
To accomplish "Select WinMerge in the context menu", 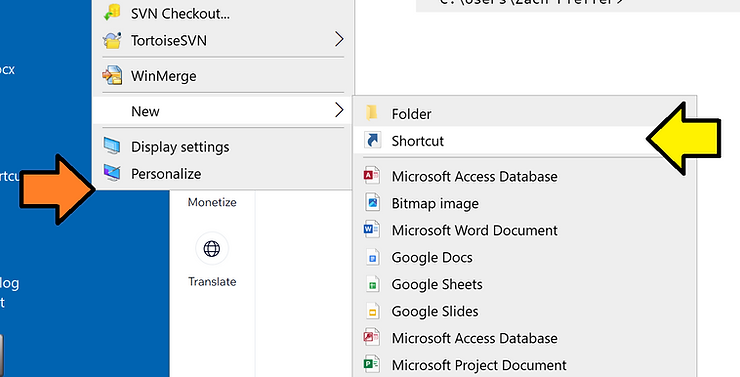I will [223, 76].
